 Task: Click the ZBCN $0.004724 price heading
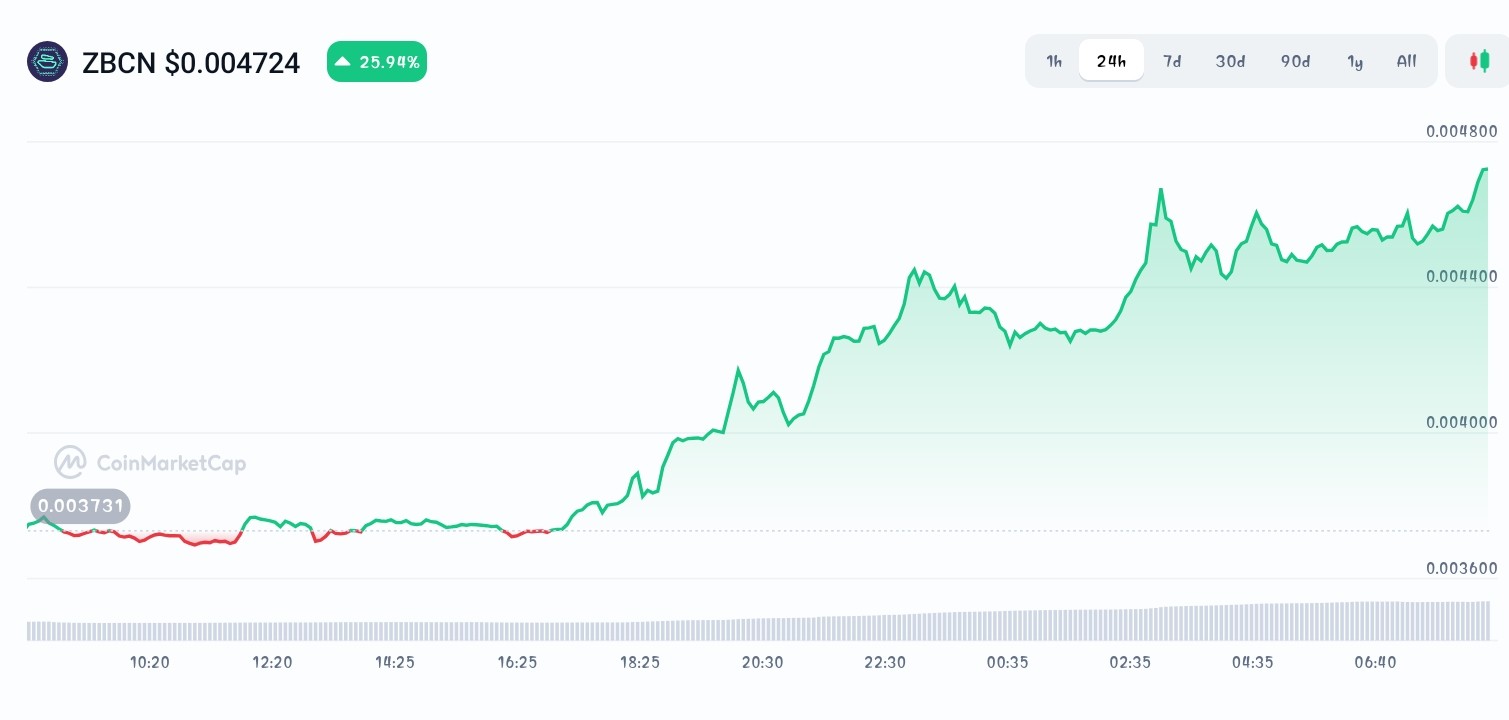190,62
